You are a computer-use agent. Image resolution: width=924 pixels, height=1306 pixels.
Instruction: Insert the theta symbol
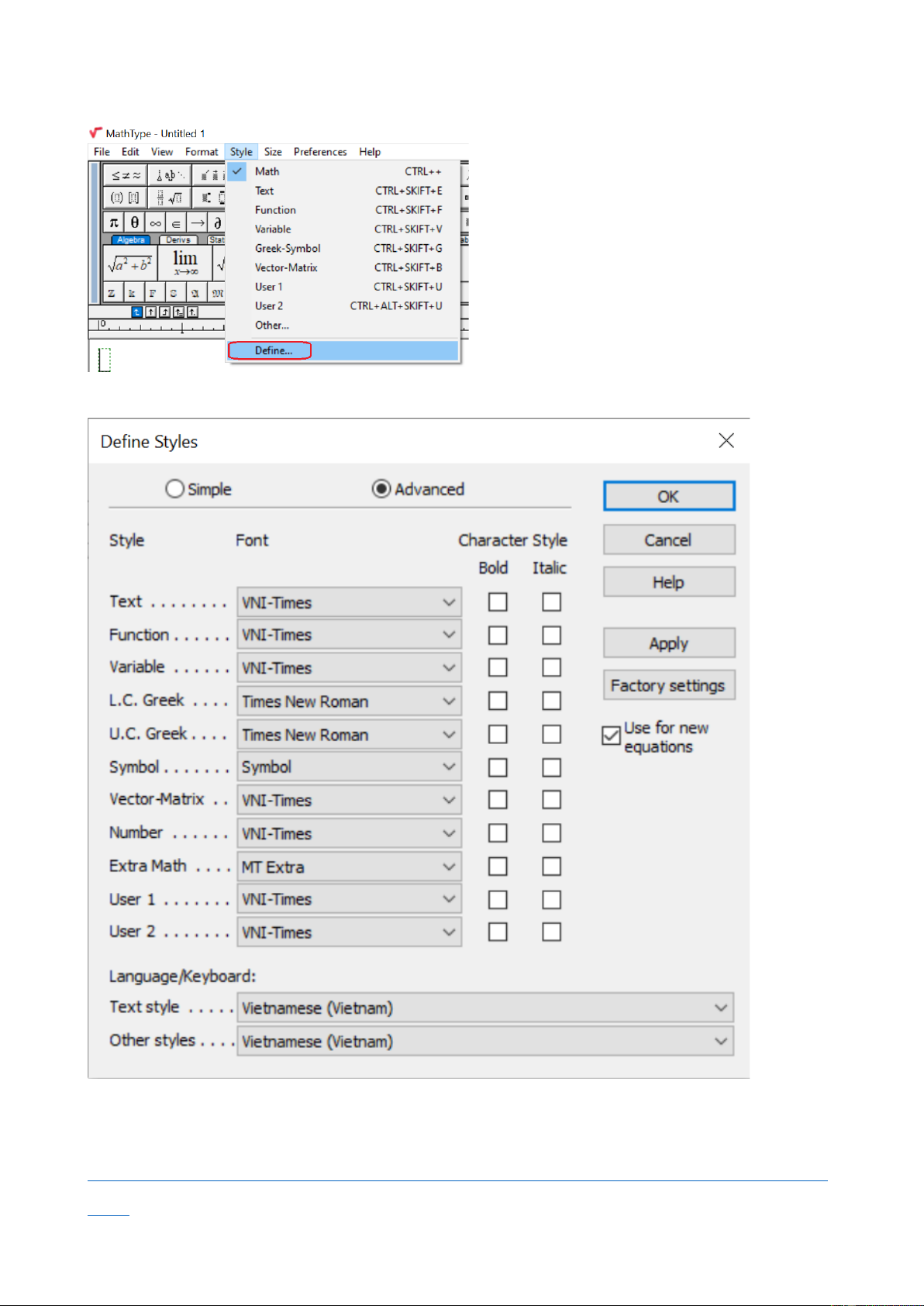click(134, 223)
